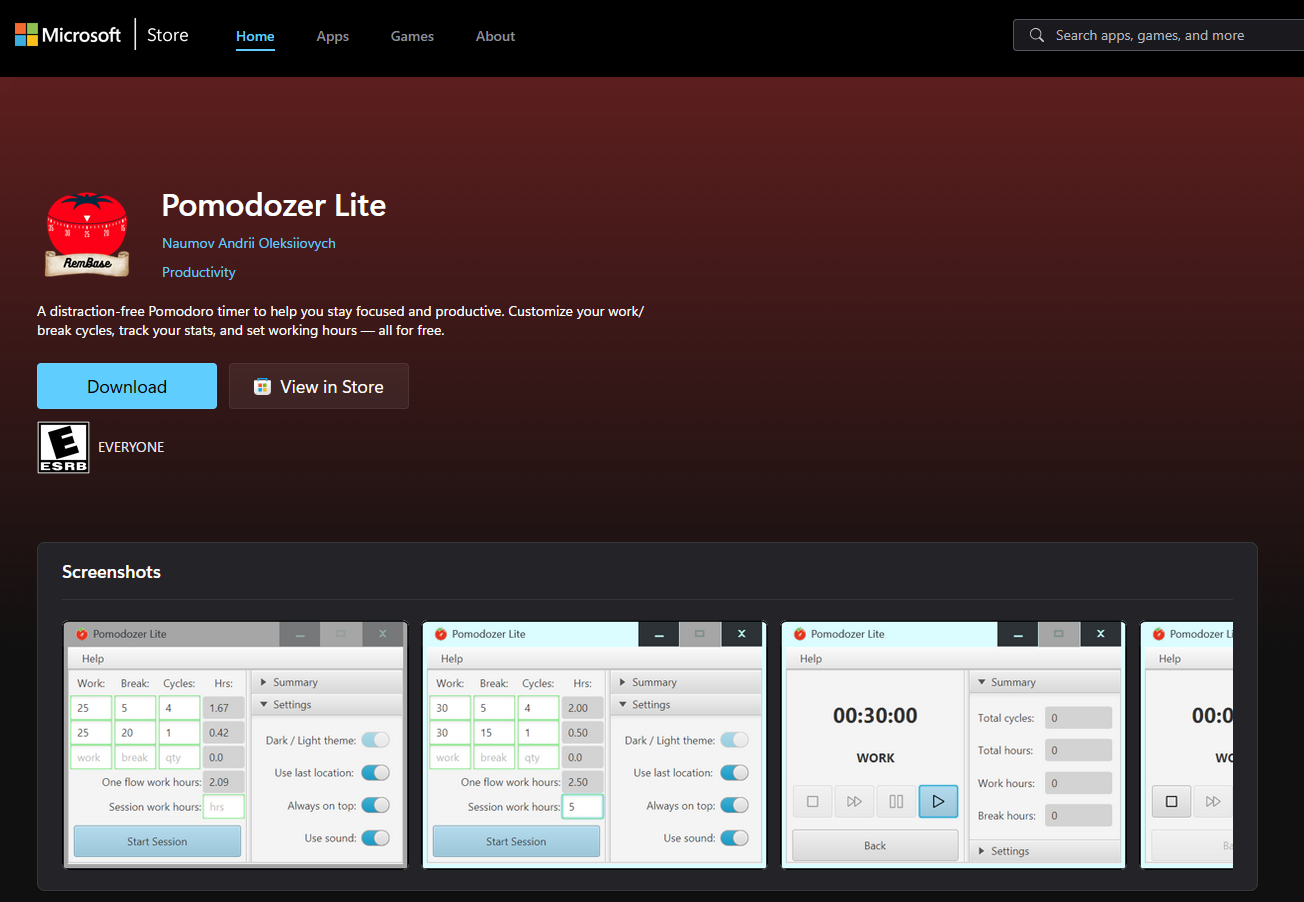The height and width of the screenshot is (902, 1304).
Task: Click the Microsoft logo in the header
Action: (67, 35)
